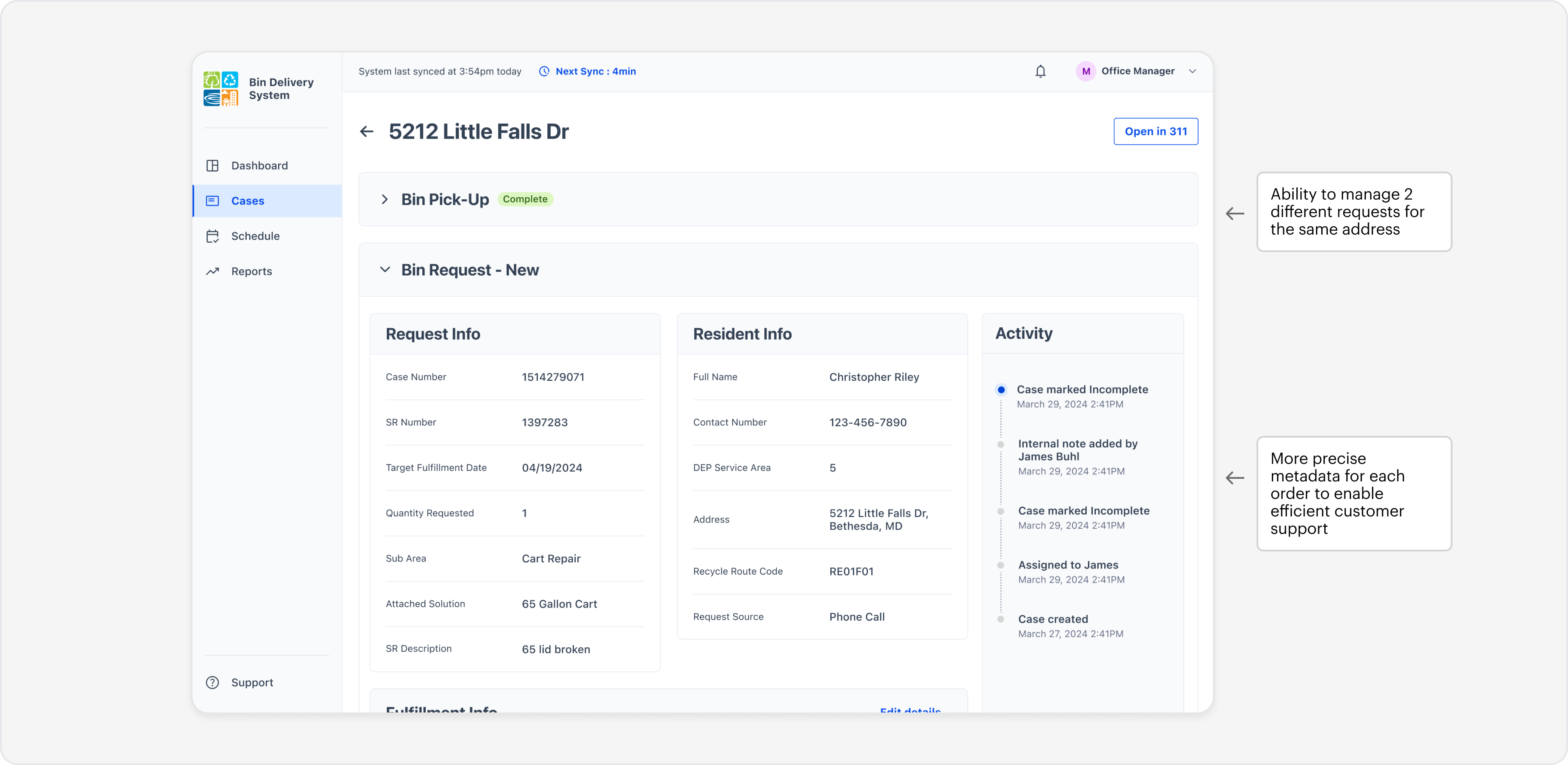Image resolution: width=1568 pixels, height=765 pixels.
Task: Click the Schedule calendar icon
Action: [213, 236]
